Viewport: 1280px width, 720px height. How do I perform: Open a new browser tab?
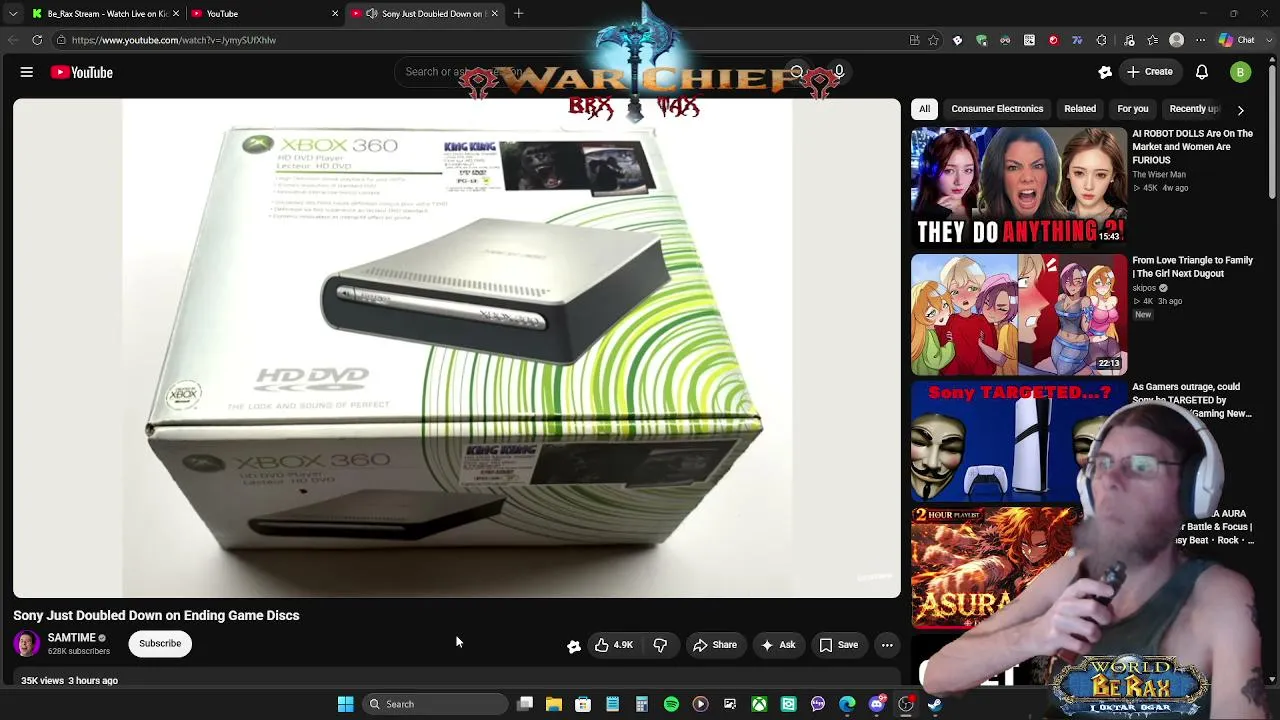pos(518,14)
